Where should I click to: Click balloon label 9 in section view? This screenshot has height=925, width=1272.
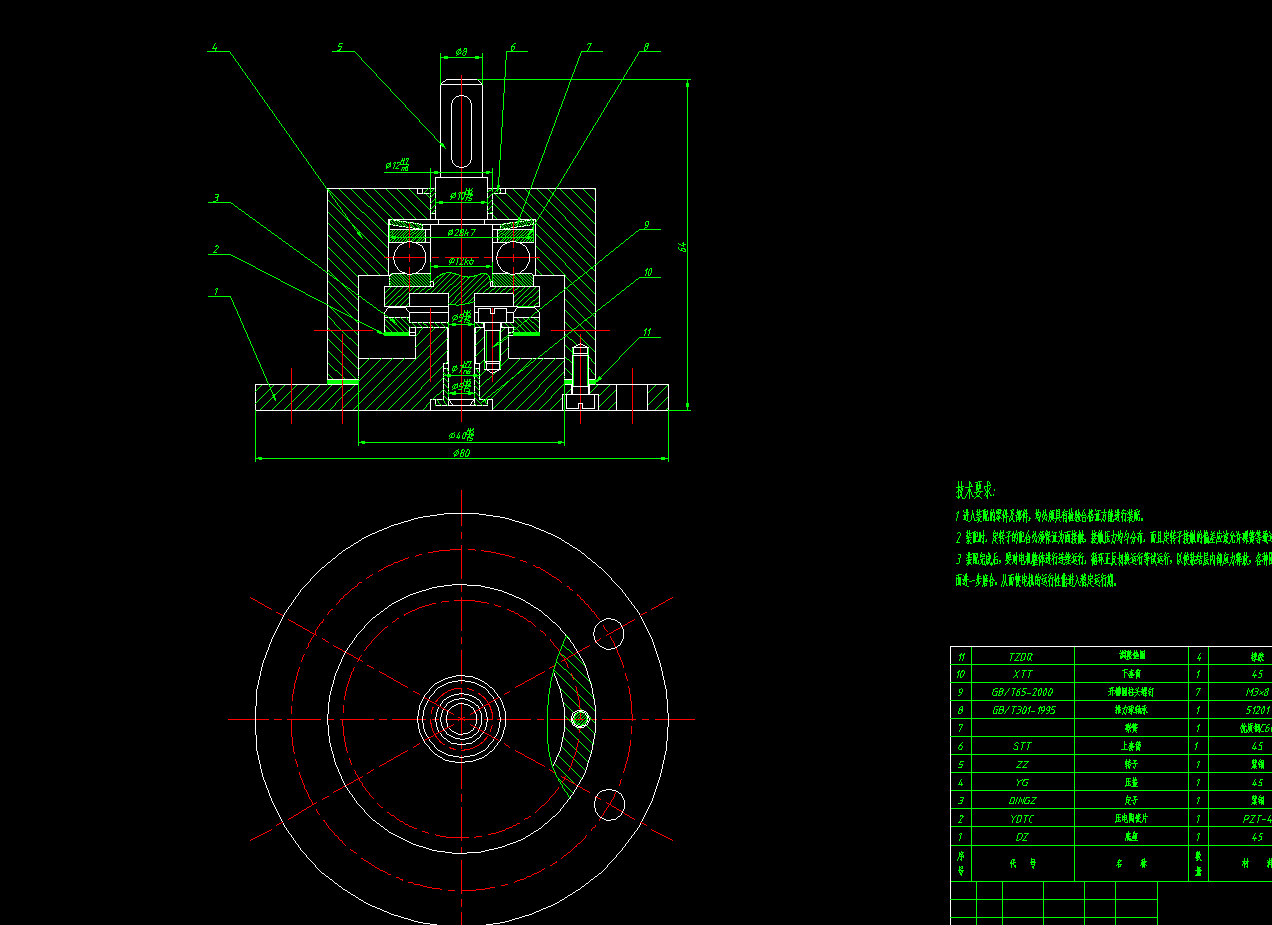[x=646, y=225]
